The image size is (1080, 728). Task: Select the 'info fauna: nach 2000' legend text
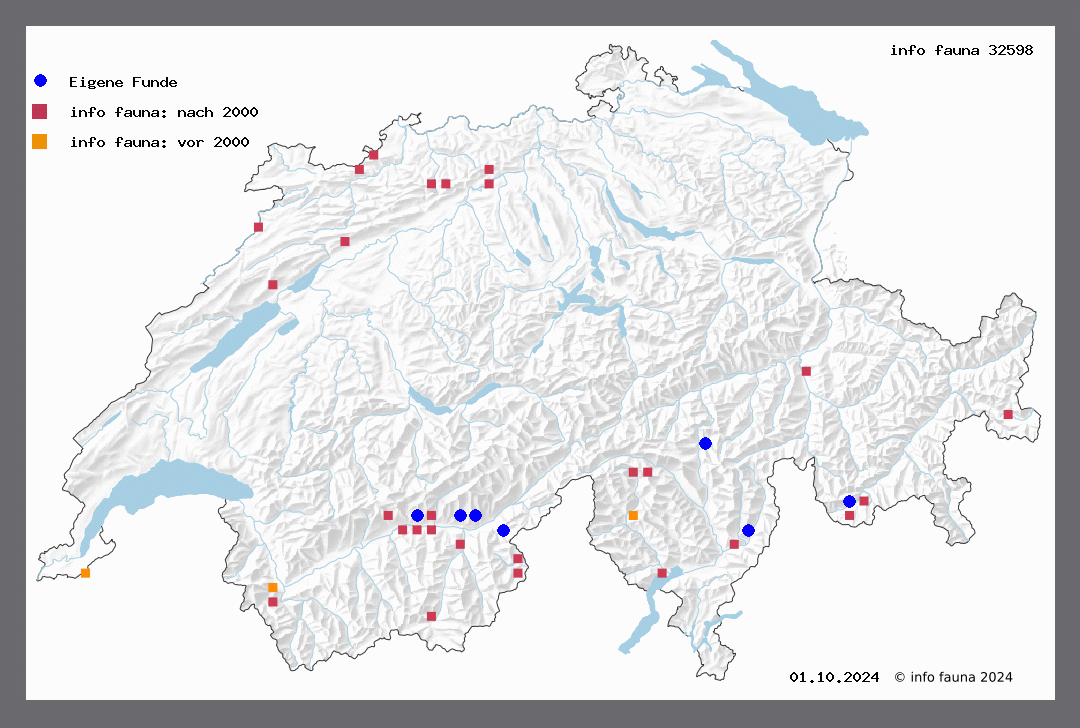click(164, 112)
